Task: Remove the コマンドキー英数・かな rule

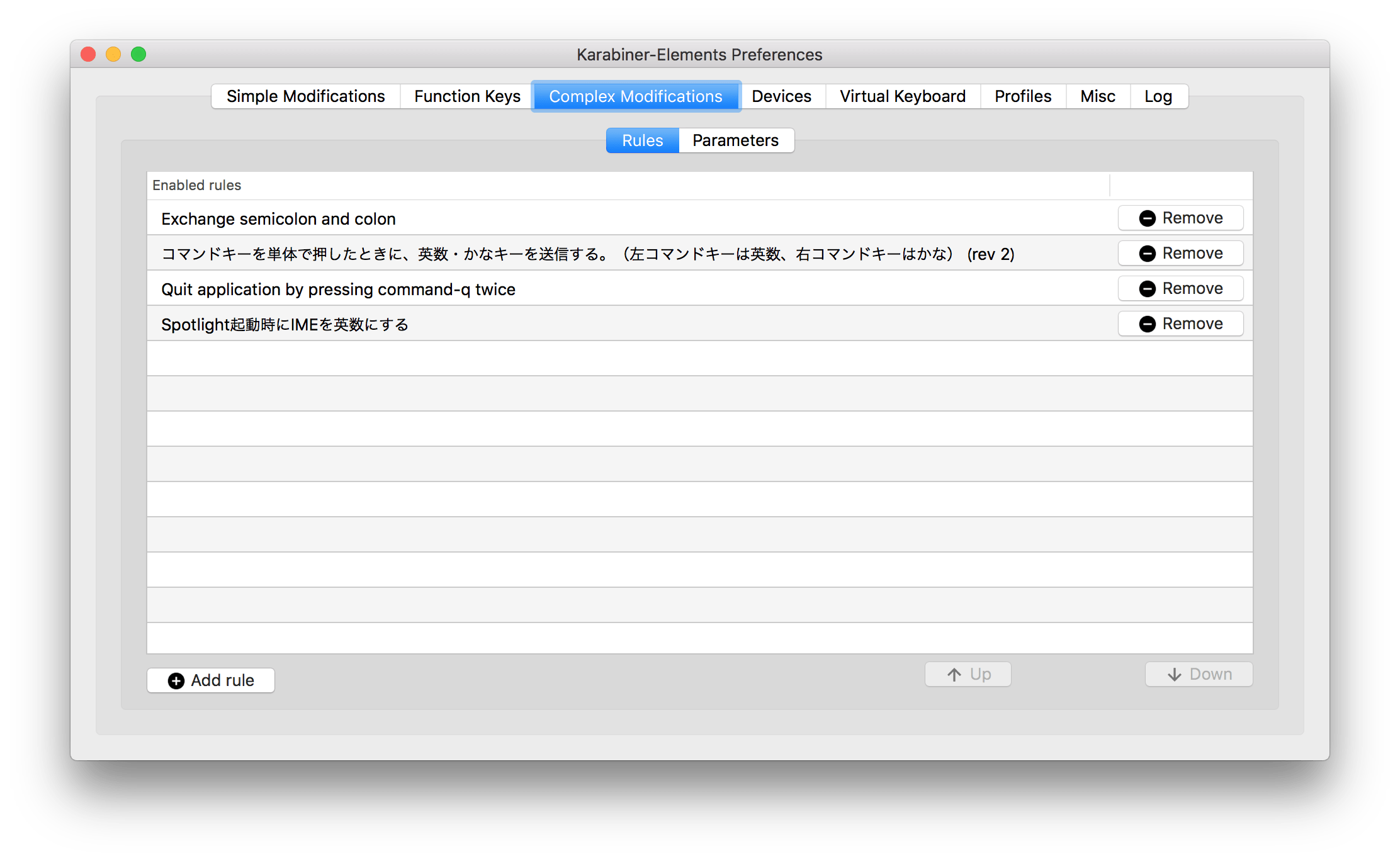Action: pos(1180,253)
